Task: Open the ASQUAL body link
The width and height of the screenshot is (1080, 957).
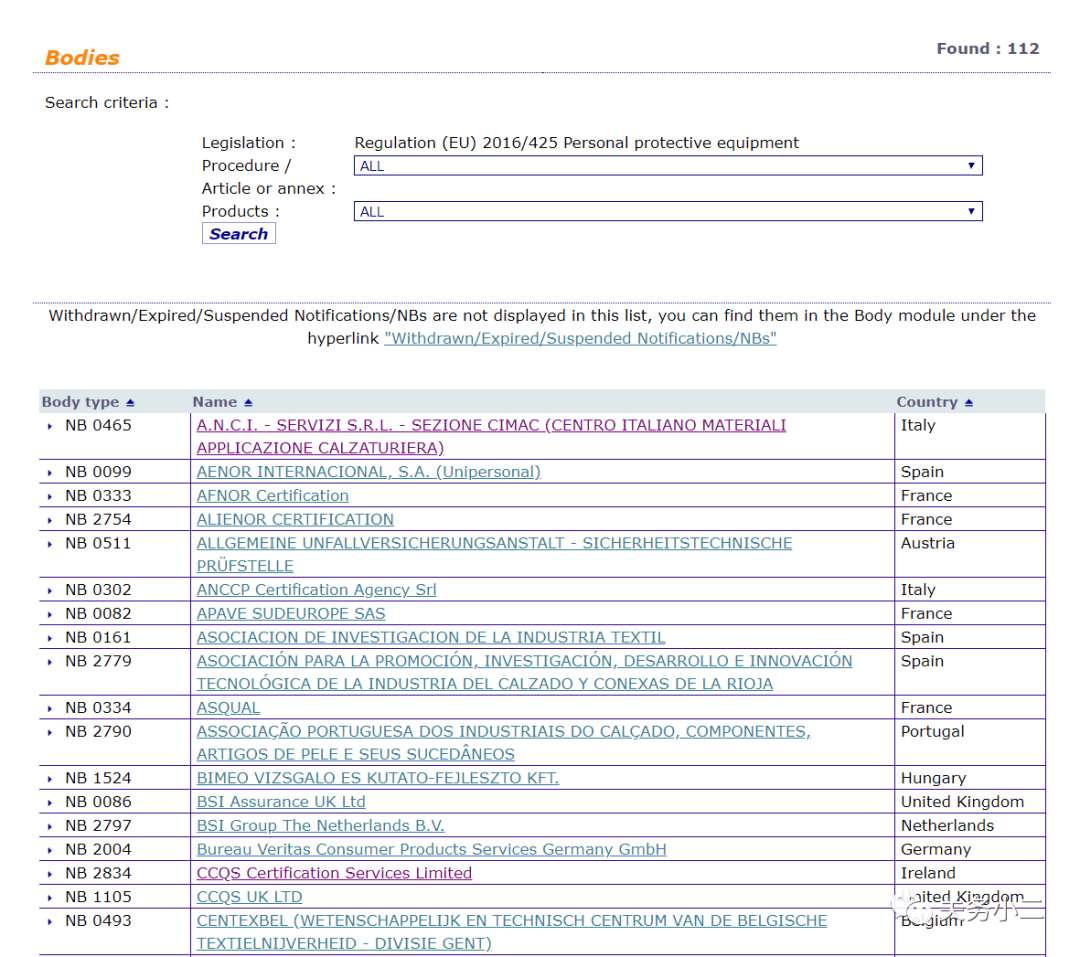Action: 228,708
